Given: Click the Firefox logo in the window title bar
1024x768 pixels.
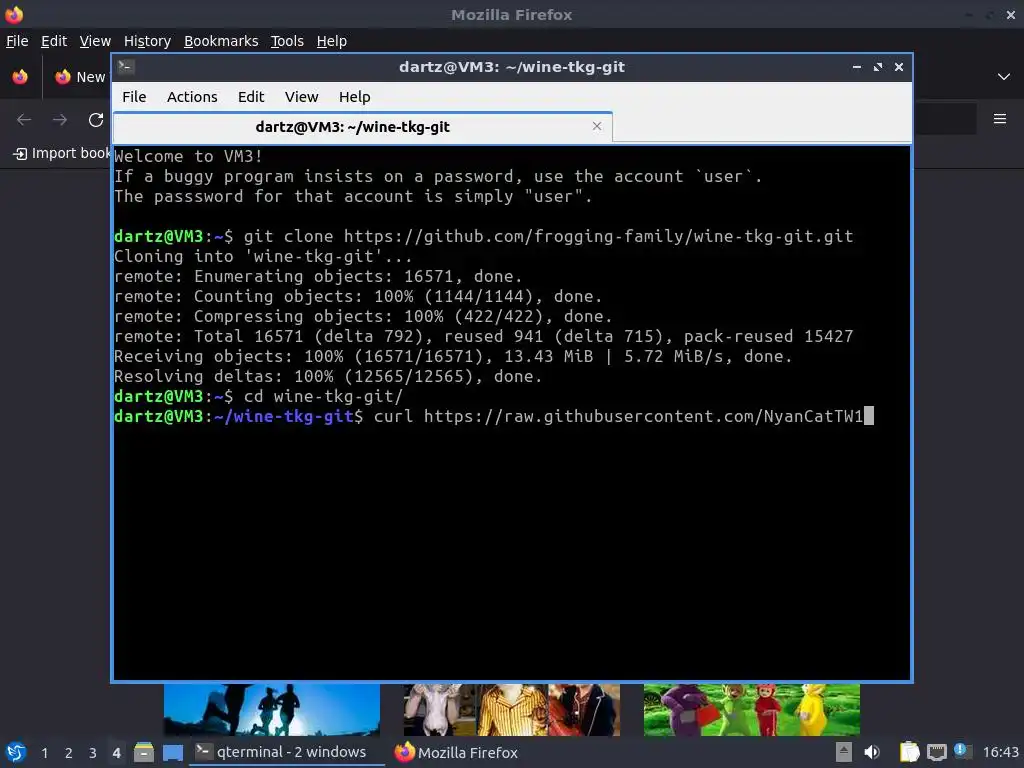Looking at the screenshot, I should pyautogui.click(x=14, y=14).
